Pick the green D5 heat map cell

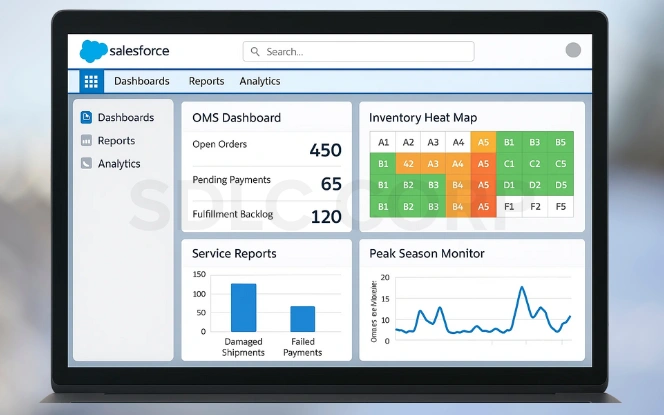tap(561, 185)
